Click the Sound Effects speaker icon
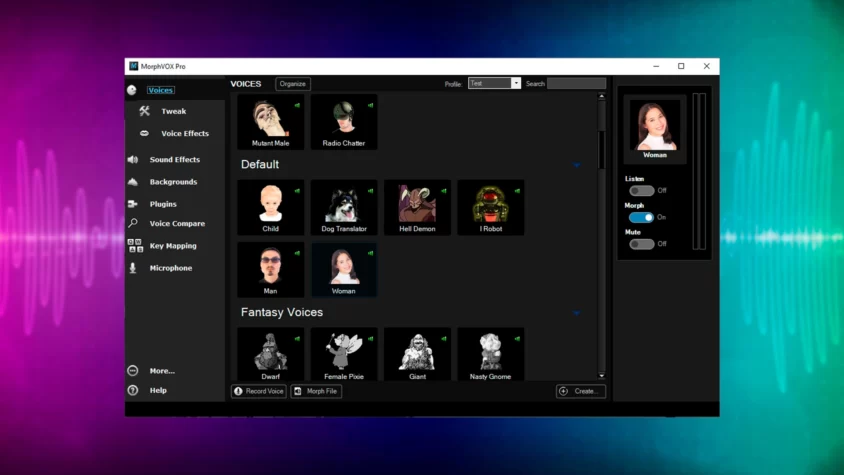Image resolution: width=844 pixels, height=475 pixels. coord(133,159)
